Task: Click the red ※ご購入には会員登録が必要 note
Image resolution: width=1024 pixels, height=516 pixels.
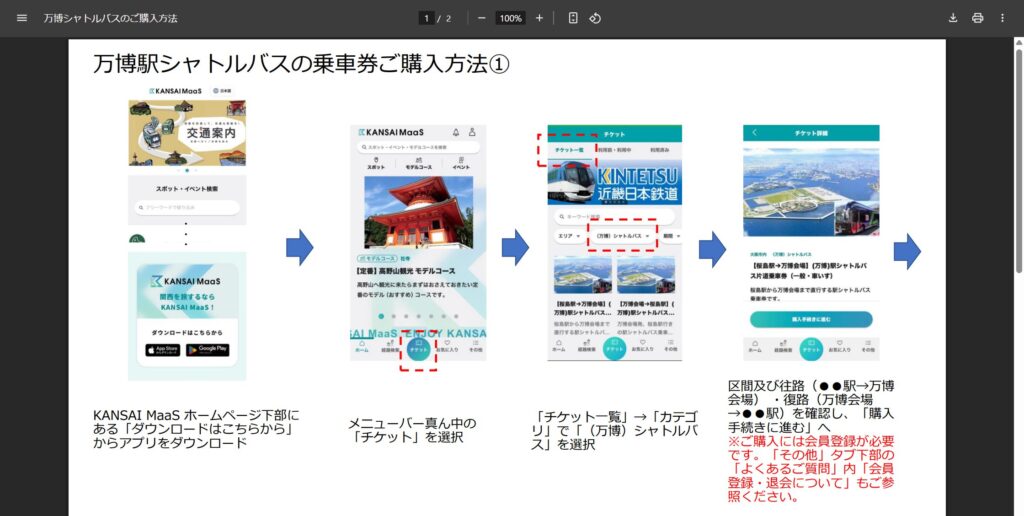Action: (x=811, y=468)
